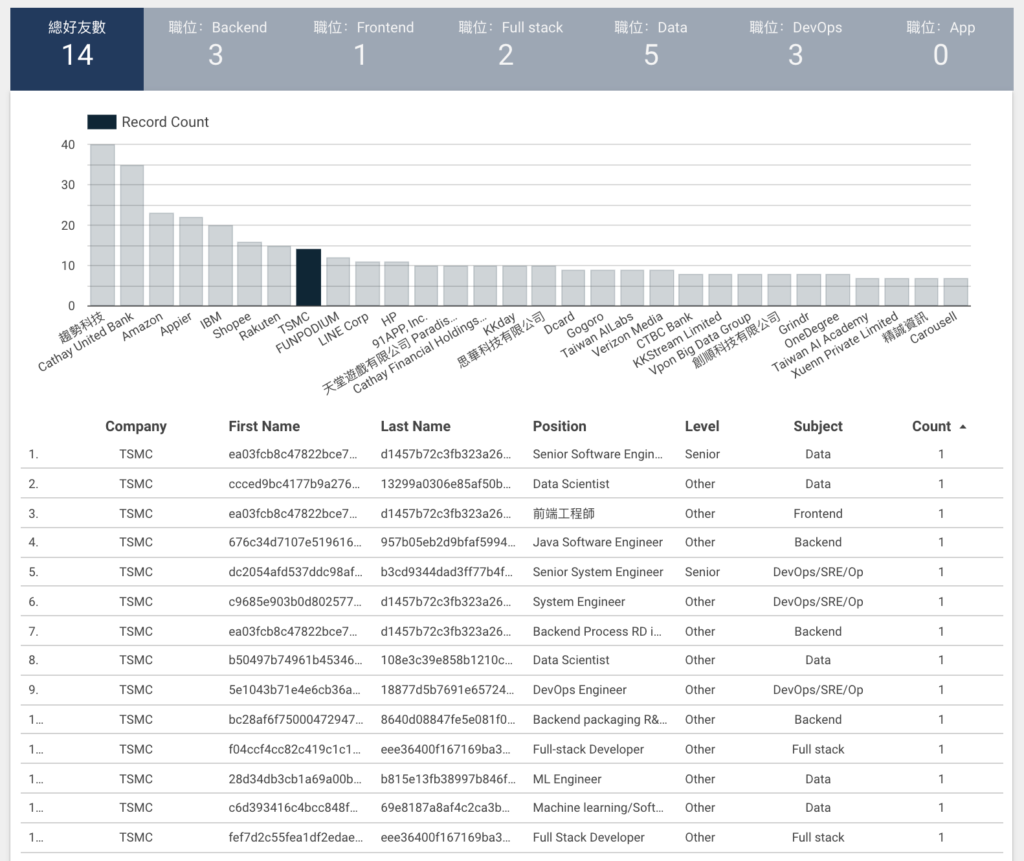Screen dimensions: 1024x861
Task: Click first name 'ccced9bc4177b9a276...' cell
Action: [x=294, y=484]
